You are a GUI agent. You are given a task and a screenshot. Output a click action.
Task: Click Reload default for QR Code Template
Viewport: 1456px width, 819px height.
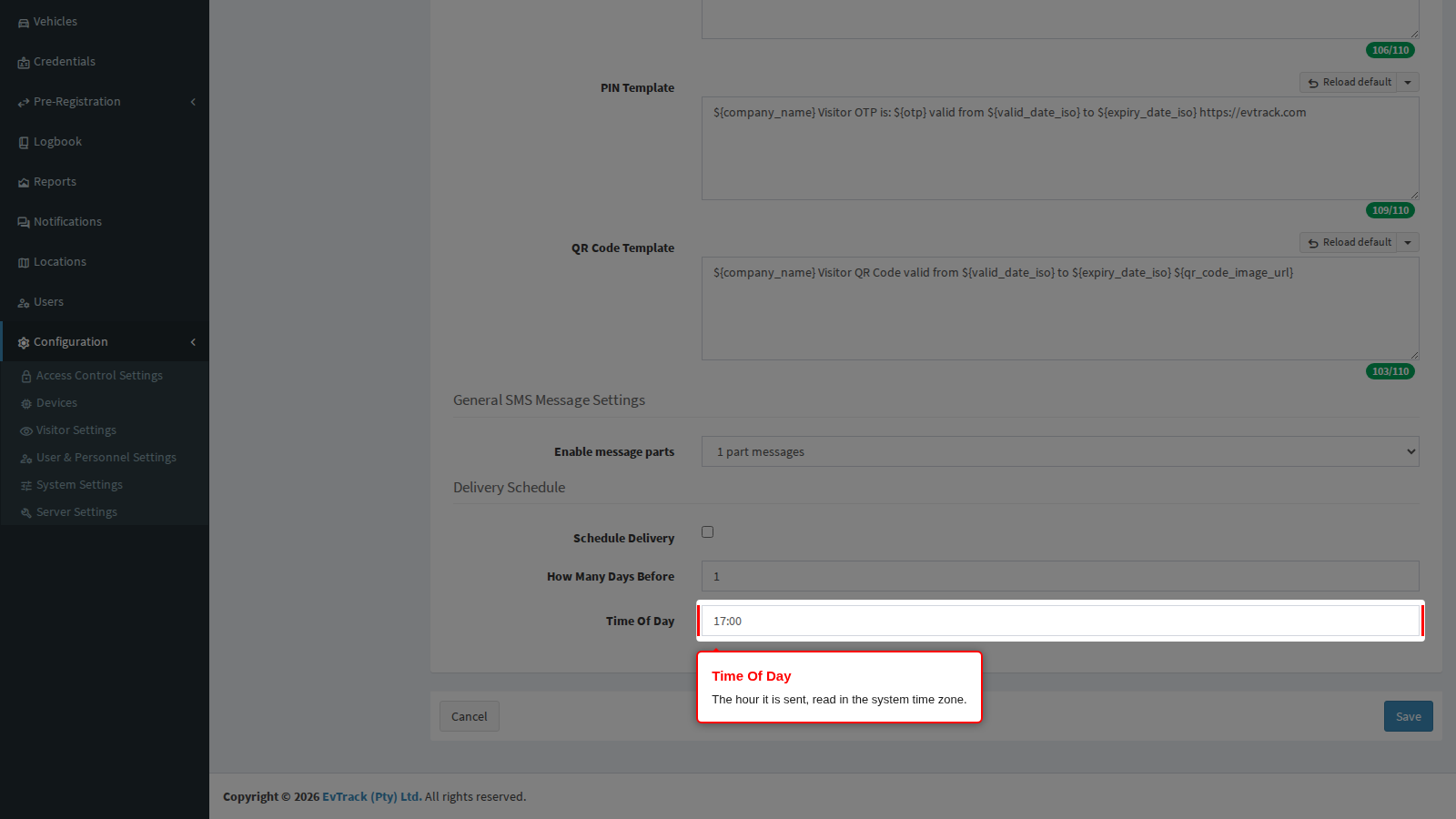pyautogui.click(x=1348, y=242)
